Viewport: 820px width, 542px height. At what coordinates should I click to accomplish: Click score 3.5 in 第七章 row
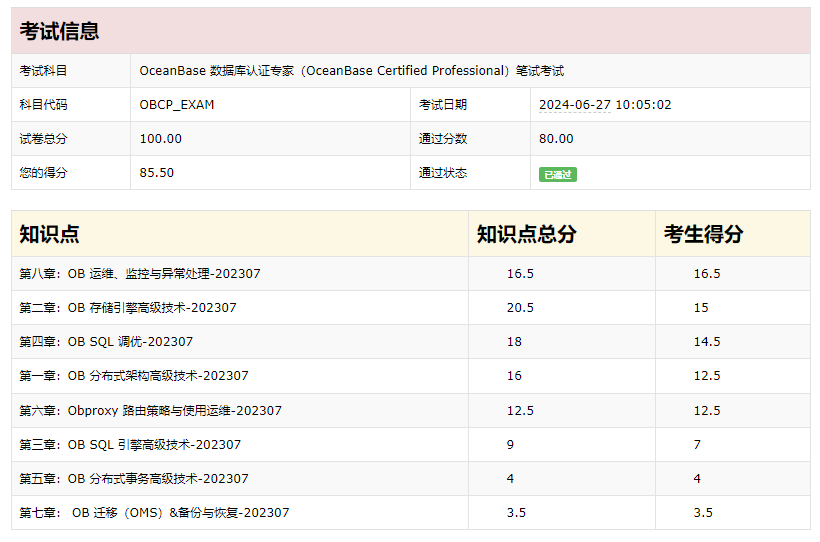pyautogui.click(x=703, y=513)
